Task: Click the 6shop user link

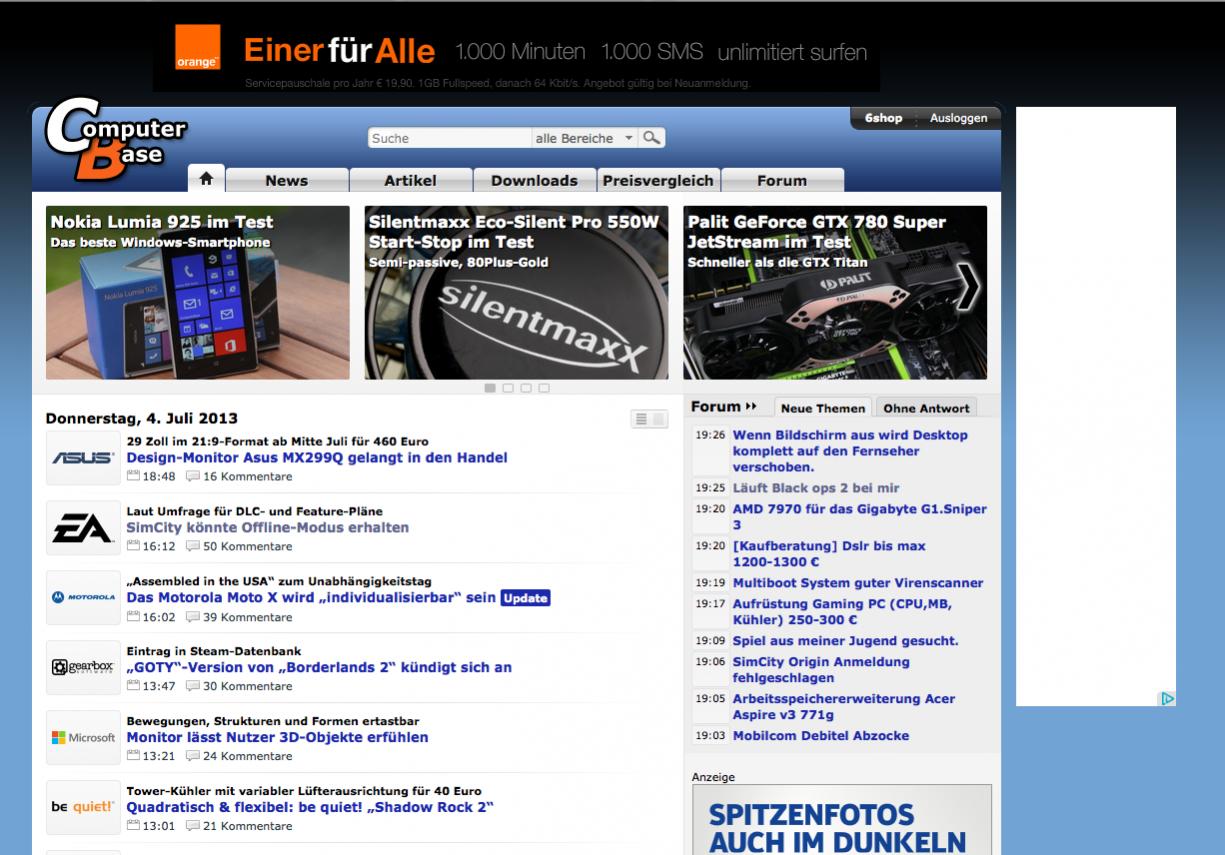Action: pos(883,118)
